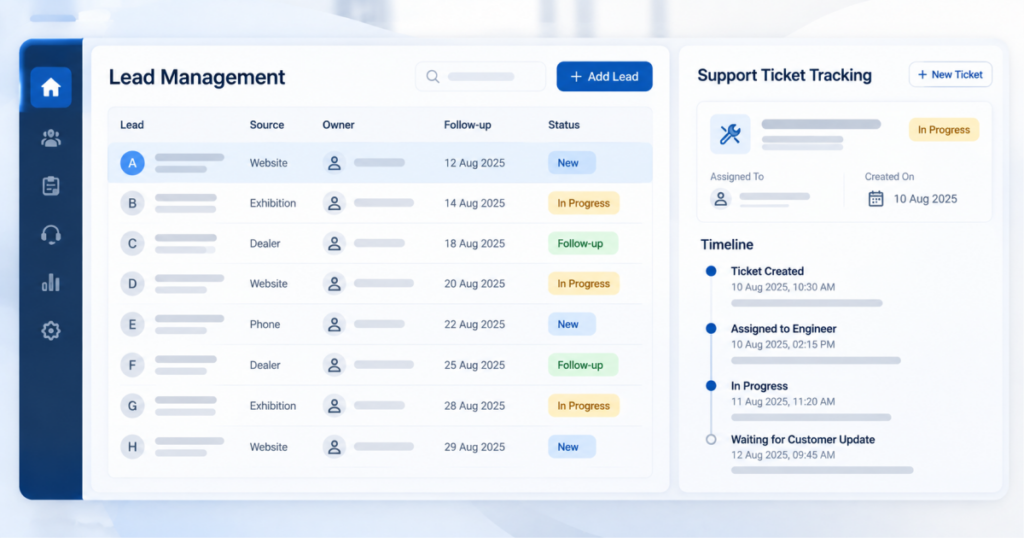Select lead avatar C

pos(132,244)
